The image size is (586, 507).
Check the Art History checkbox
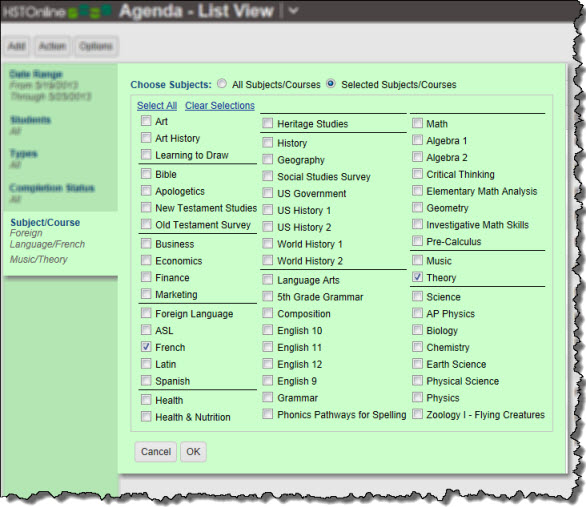[x=146, y=137]
